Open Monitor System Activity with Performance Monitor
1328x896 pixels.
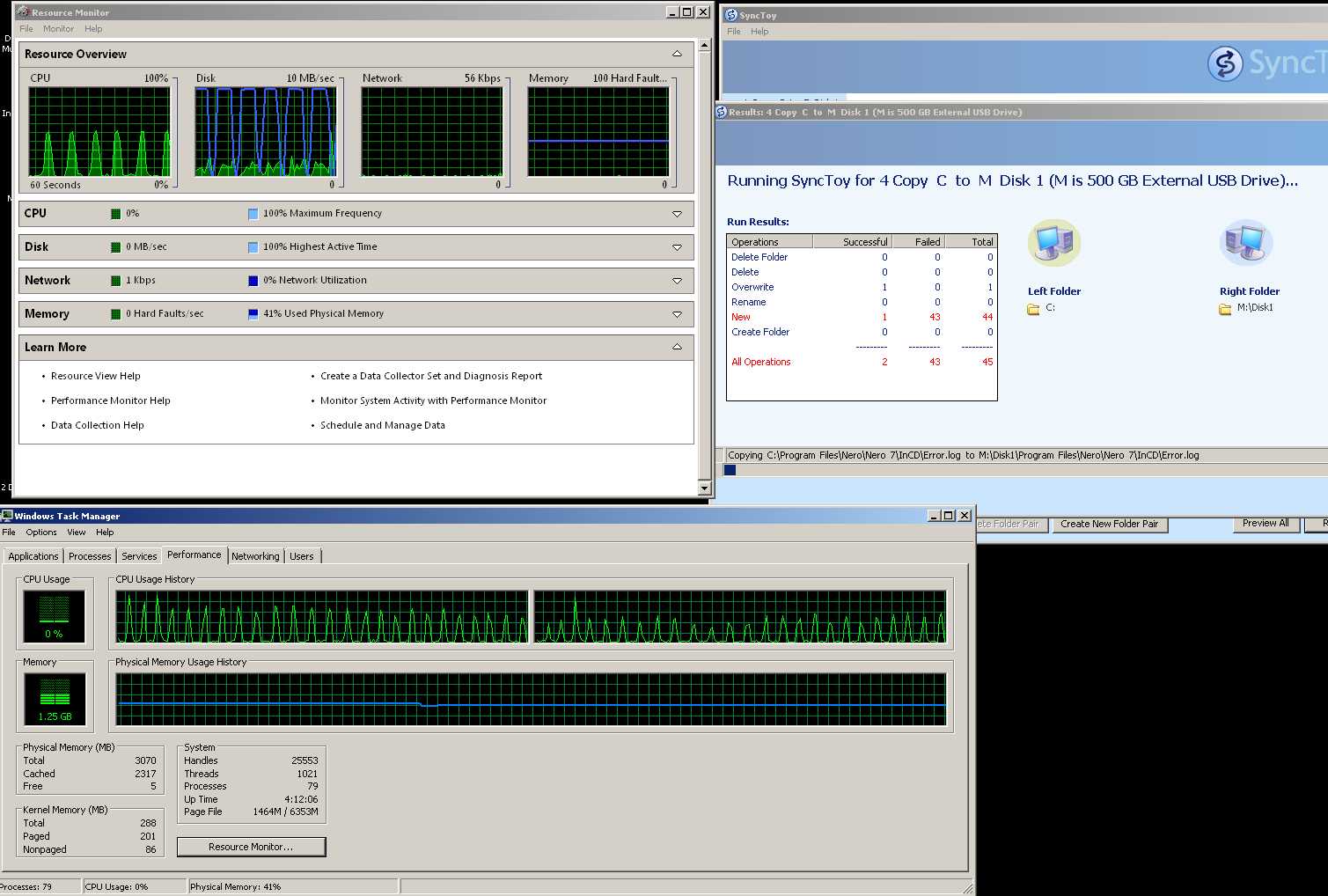pyautogui.click(x=433, y=400)
